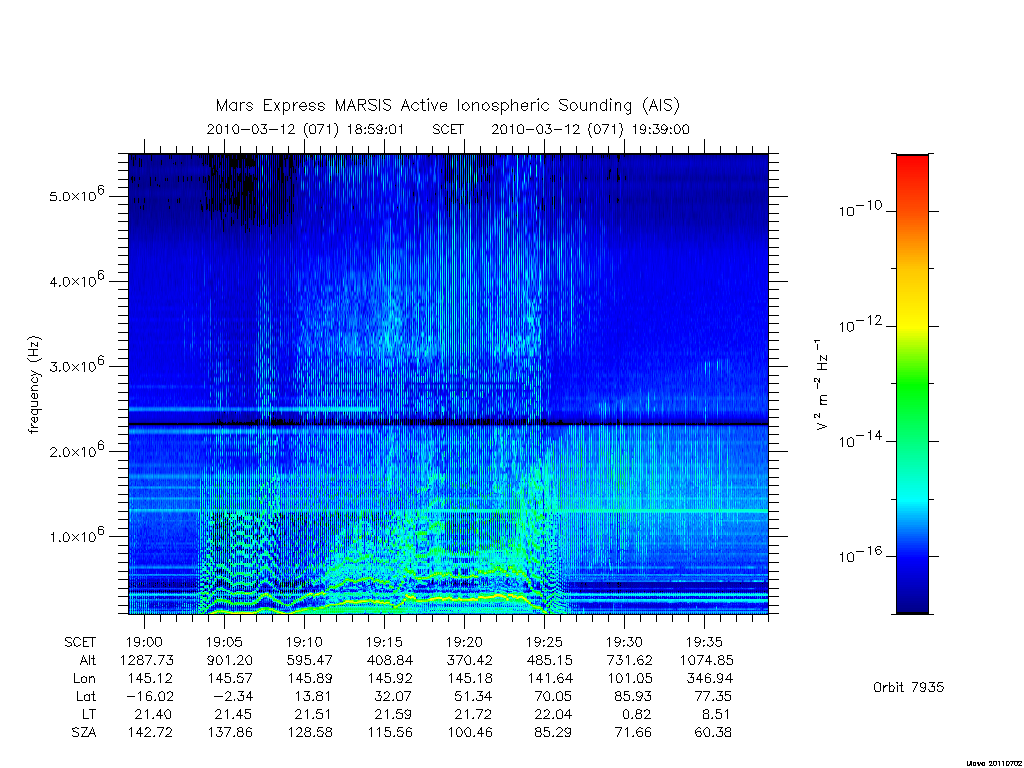The height and width of the screenshot is (768, 1024).
Task: Click SCET time 19:00
Action: (144, 643)
